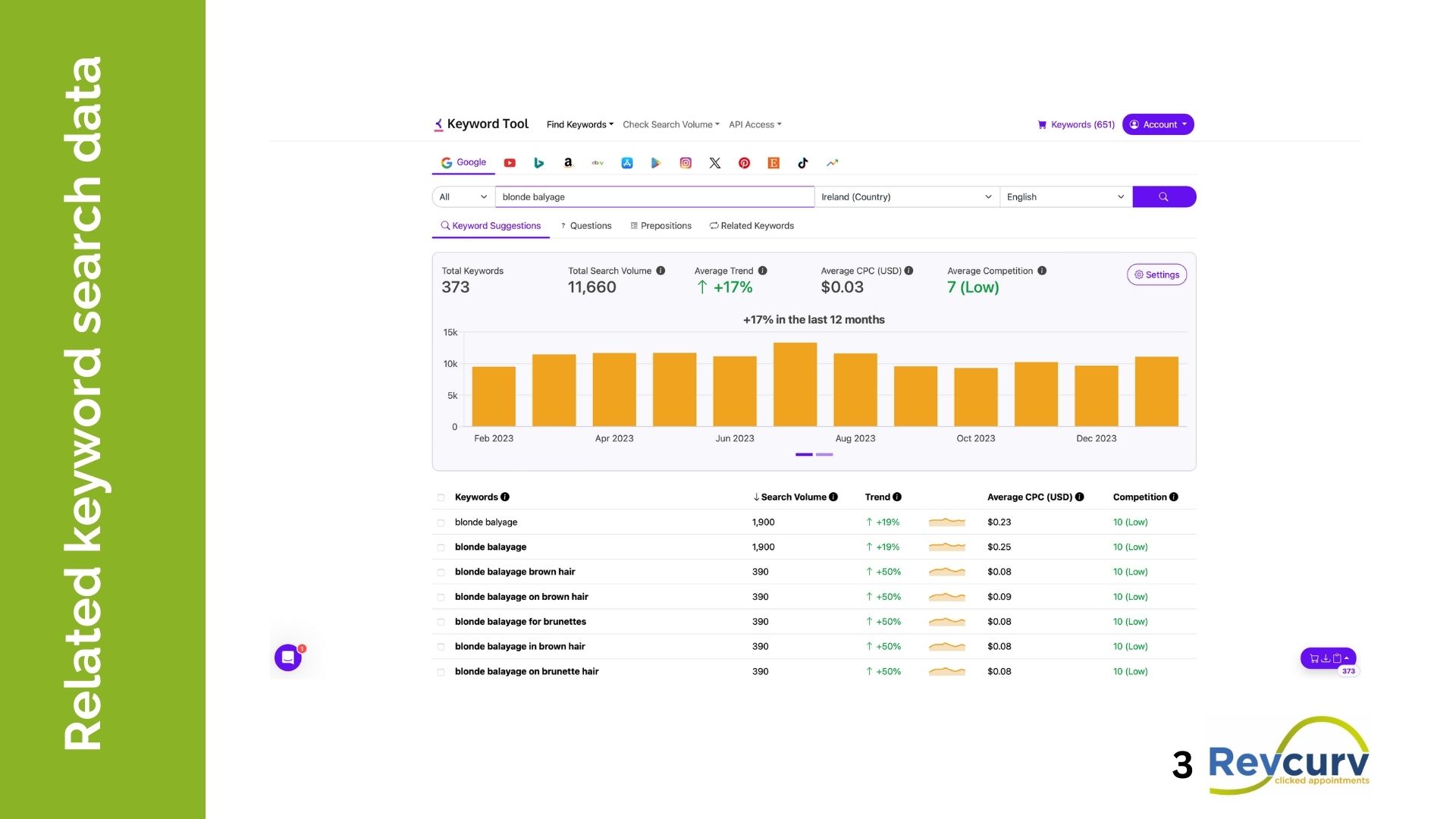
Task: Pick the Pinterest keyword source
Action: click(x=744, y=163)
